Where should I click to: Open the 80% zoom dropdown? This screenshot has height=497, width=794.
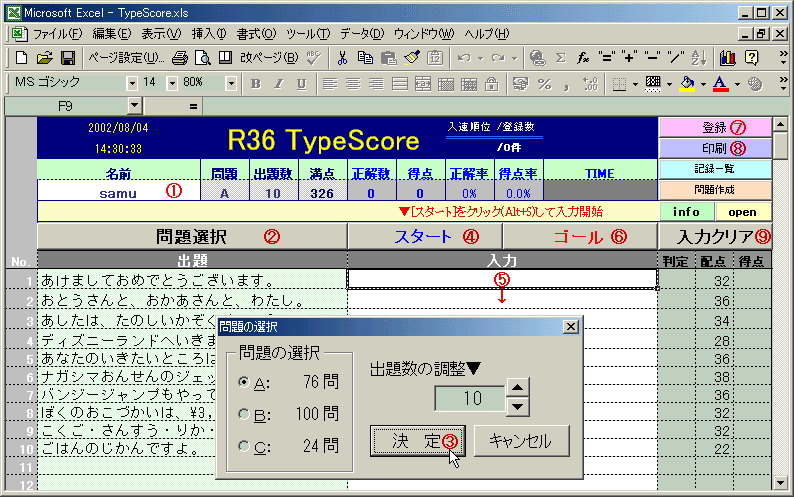point(227,83)
